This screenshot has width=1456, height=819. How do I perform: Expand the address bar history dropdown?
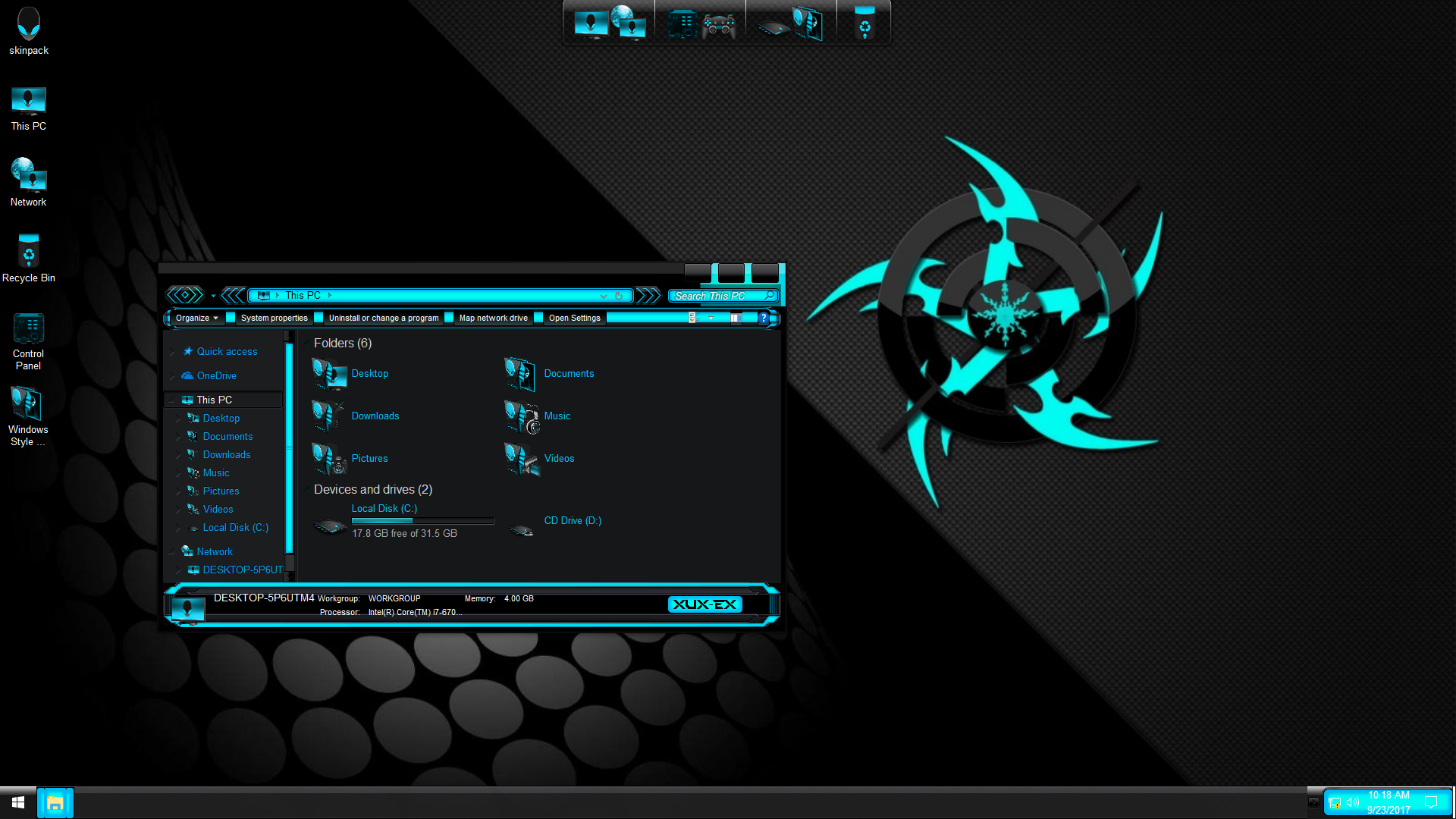click(x=604, y=296)
